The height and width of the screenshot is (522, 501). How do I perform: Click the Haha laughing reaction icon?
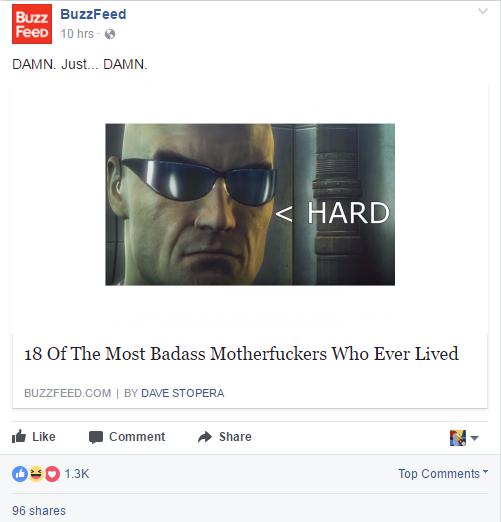coord(36,474)
